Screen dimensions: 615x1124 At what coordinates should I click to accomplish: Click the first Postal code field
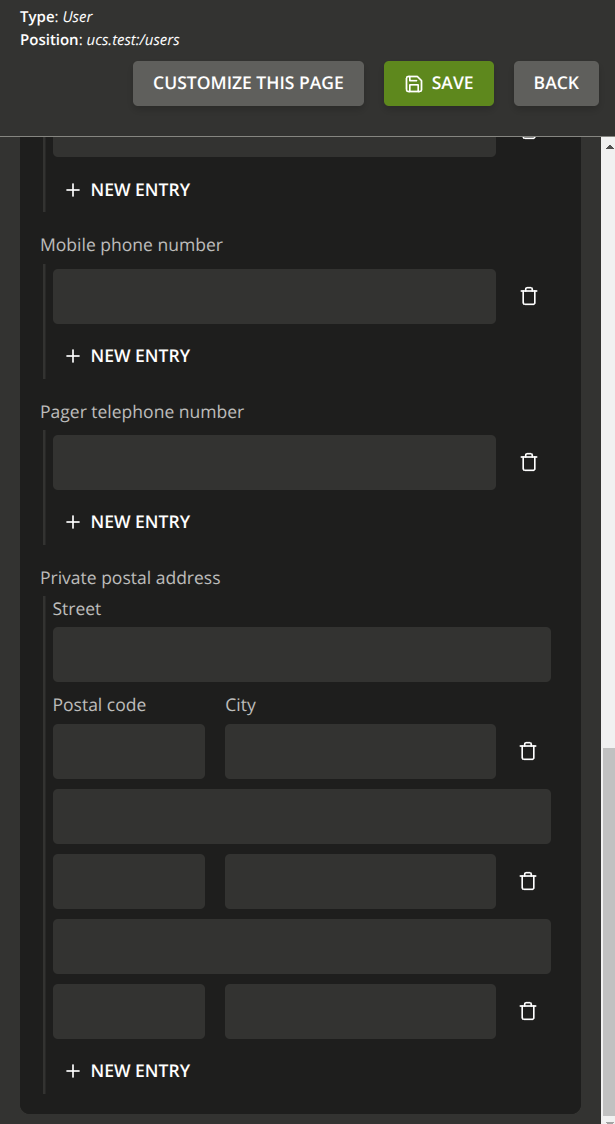128,751
